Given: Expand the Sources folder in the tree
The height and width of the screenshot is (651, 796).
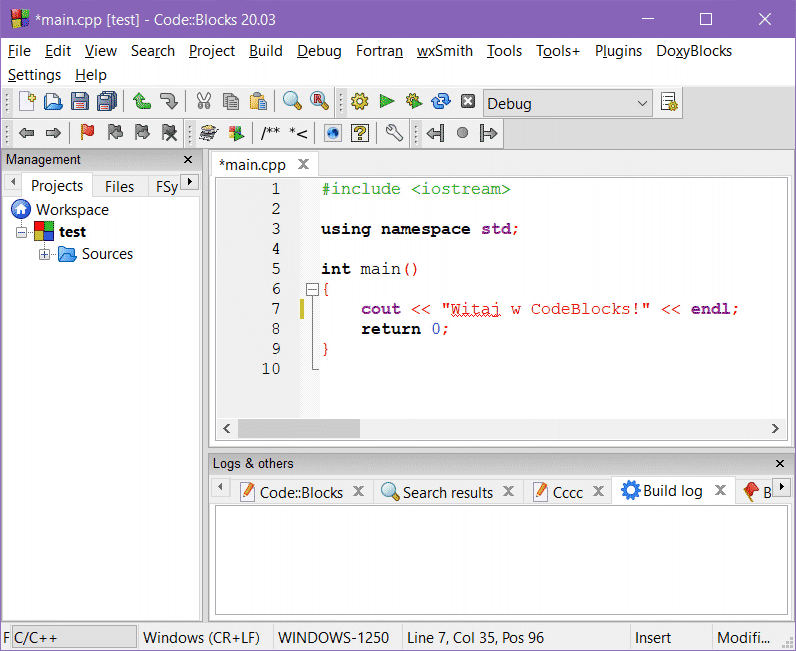Looking at the screenshot, I should point(44,254).
